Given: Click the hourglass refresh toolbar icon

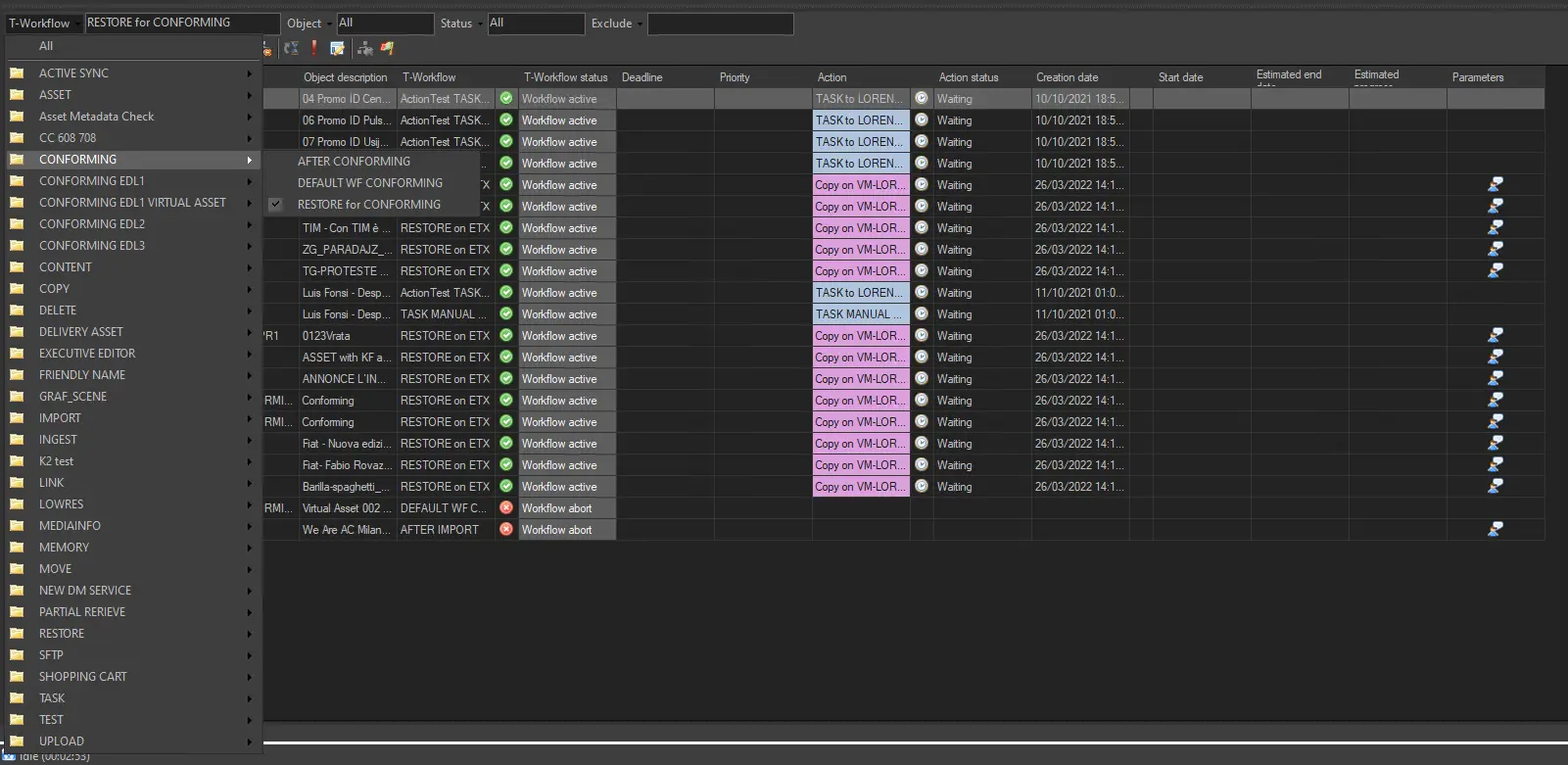Looking at the screenshot, I should coord(291,48).
